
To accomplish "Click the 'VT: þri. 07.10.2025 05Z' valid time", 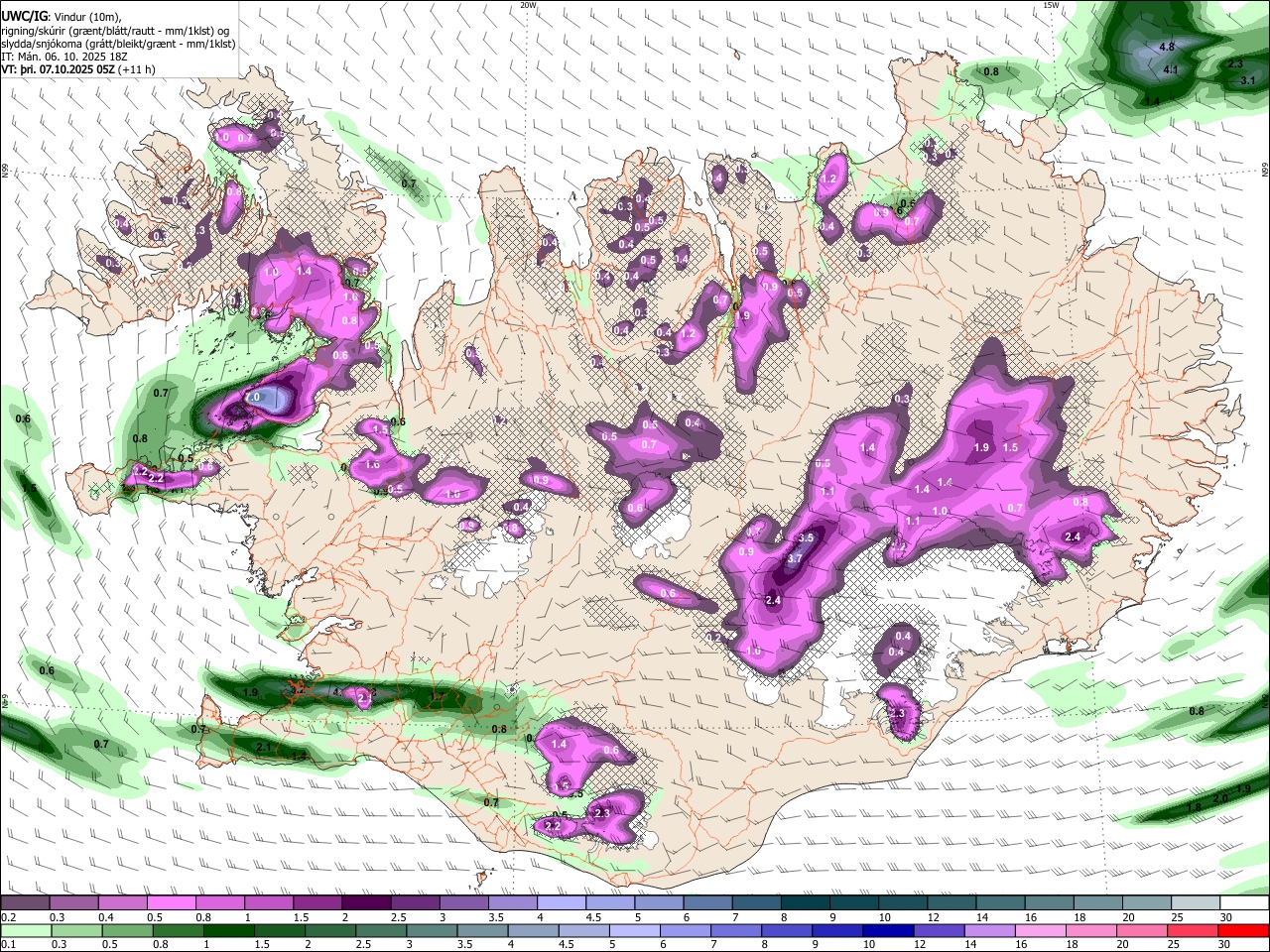I will coord(59,69).
